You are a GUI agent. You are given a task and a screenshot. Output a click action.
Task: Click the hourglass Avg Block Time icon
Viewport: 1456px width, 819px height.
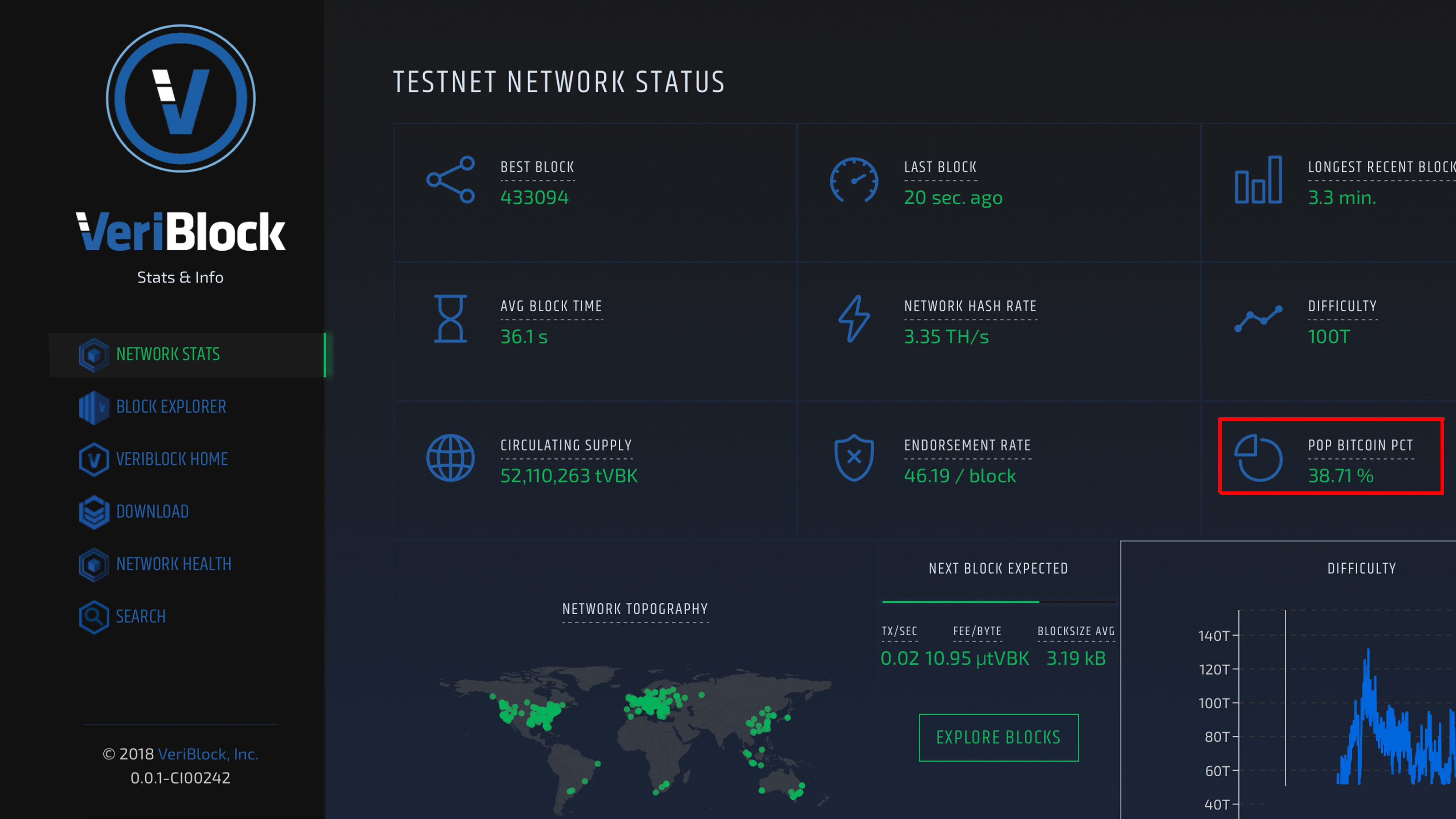(450, 319)
